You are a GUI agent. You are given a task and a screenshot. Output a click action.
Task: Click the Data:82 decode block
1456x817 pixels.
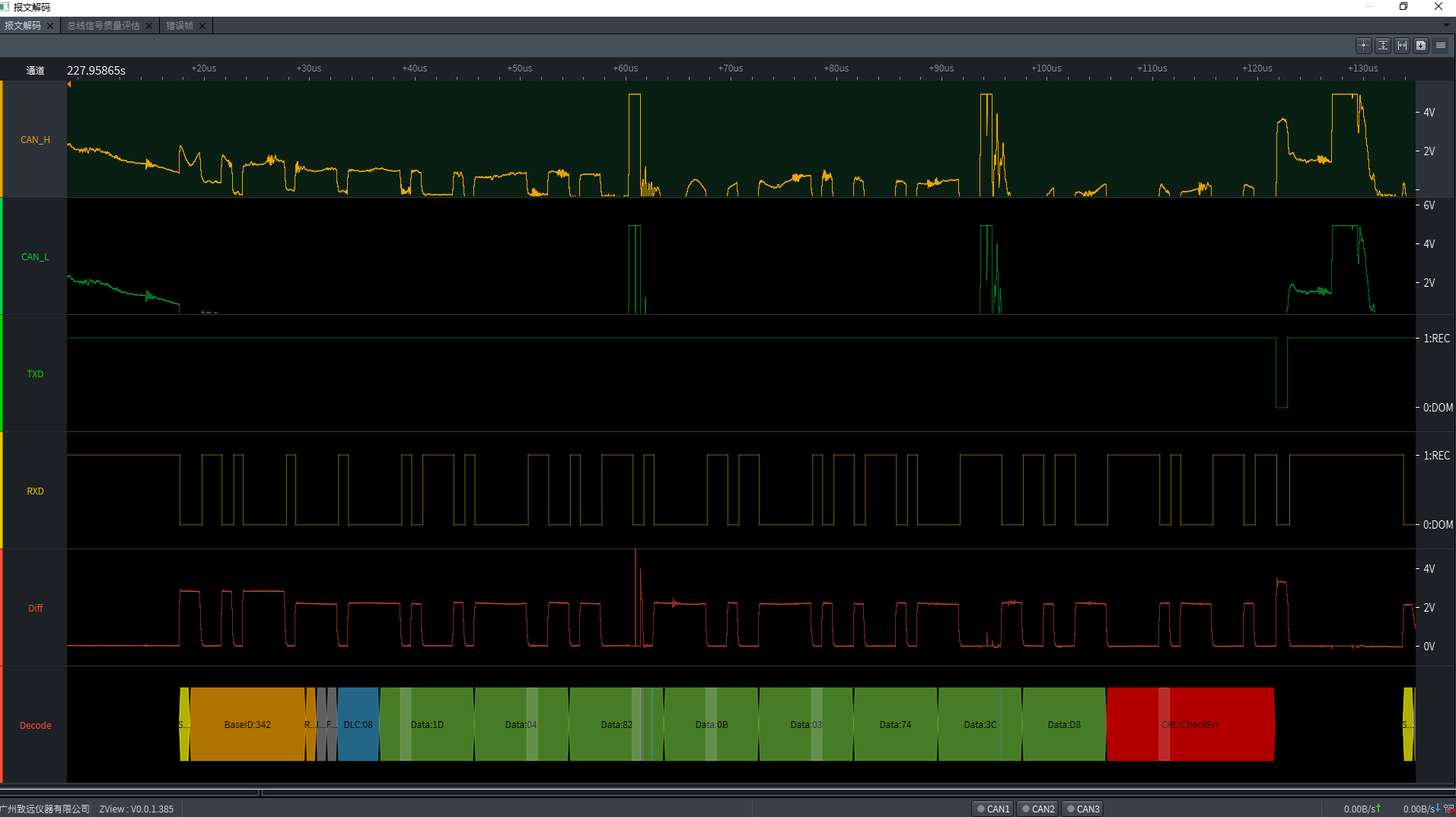[616, 724]
